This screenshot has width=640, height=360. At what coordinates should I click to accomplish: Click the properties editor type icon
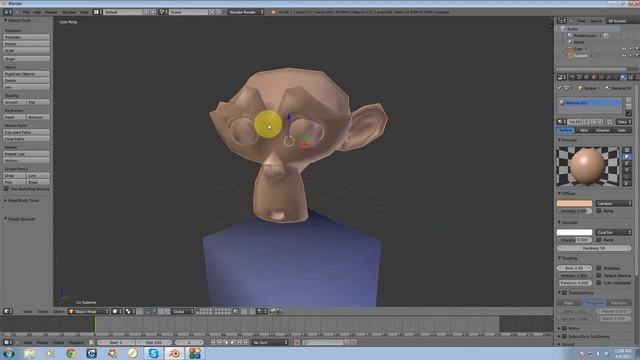click(562, 77)
